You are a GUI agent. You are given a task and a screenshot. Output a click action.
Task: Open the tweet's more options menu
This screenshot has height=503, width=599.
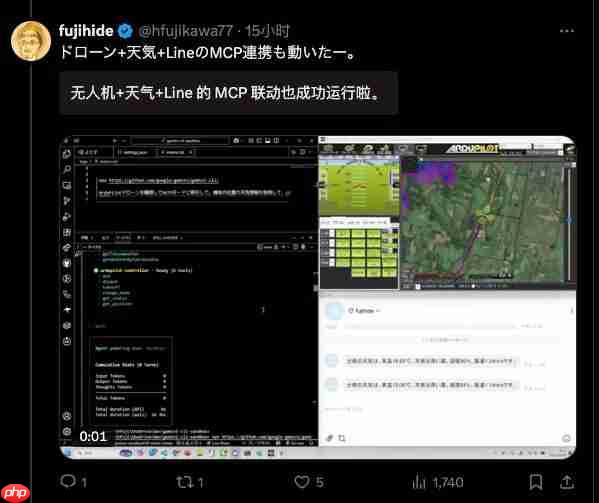click(567, 31)
